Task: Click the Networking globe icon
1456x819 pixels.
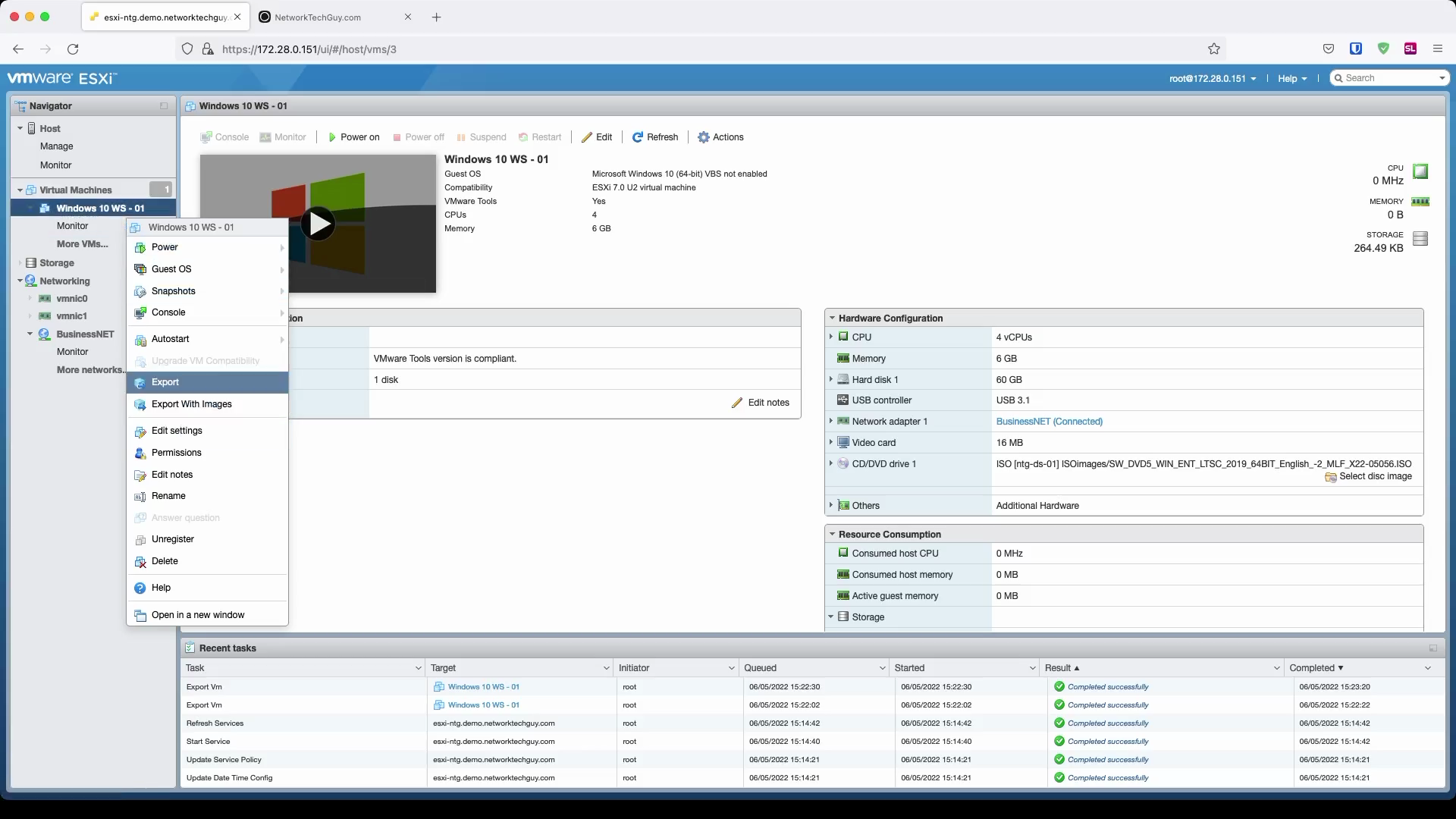Action: point(31,281)
